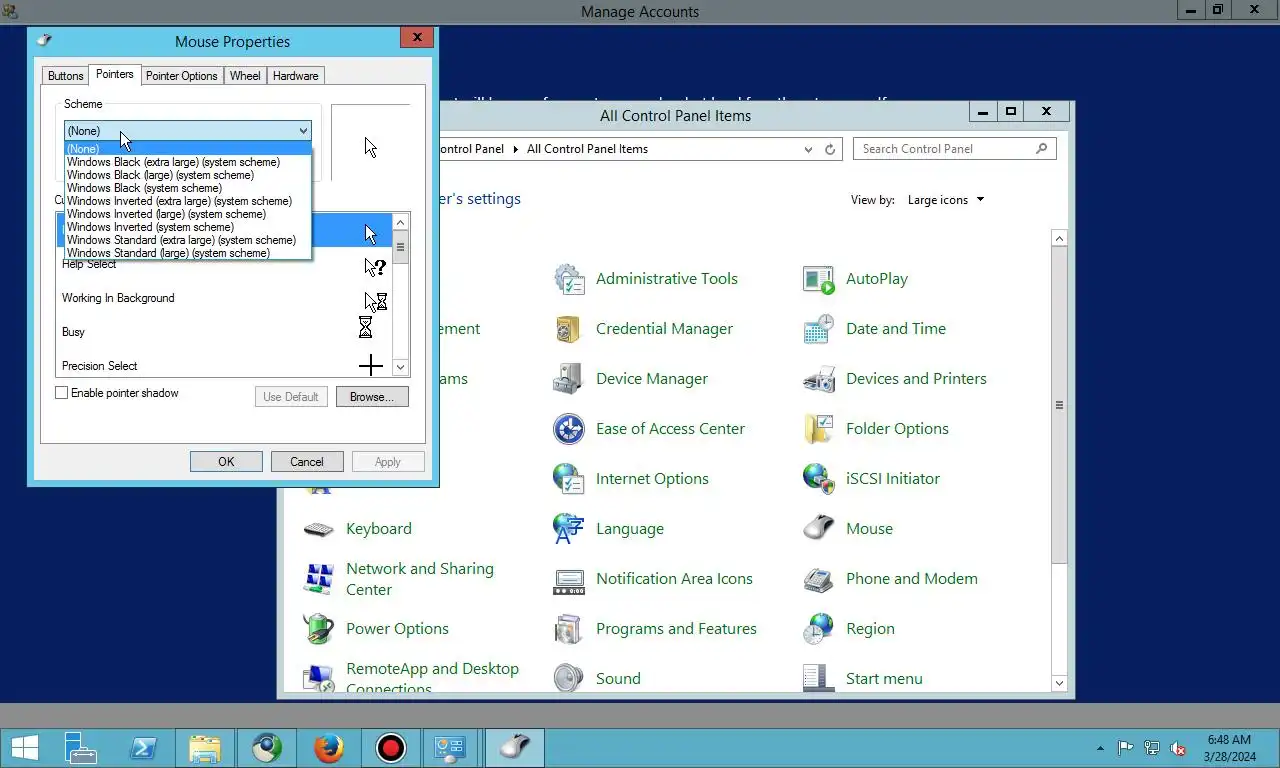1280x768 pixels.
Task: Open Network and Sharing Center icon
Action: tap(319, 579)
